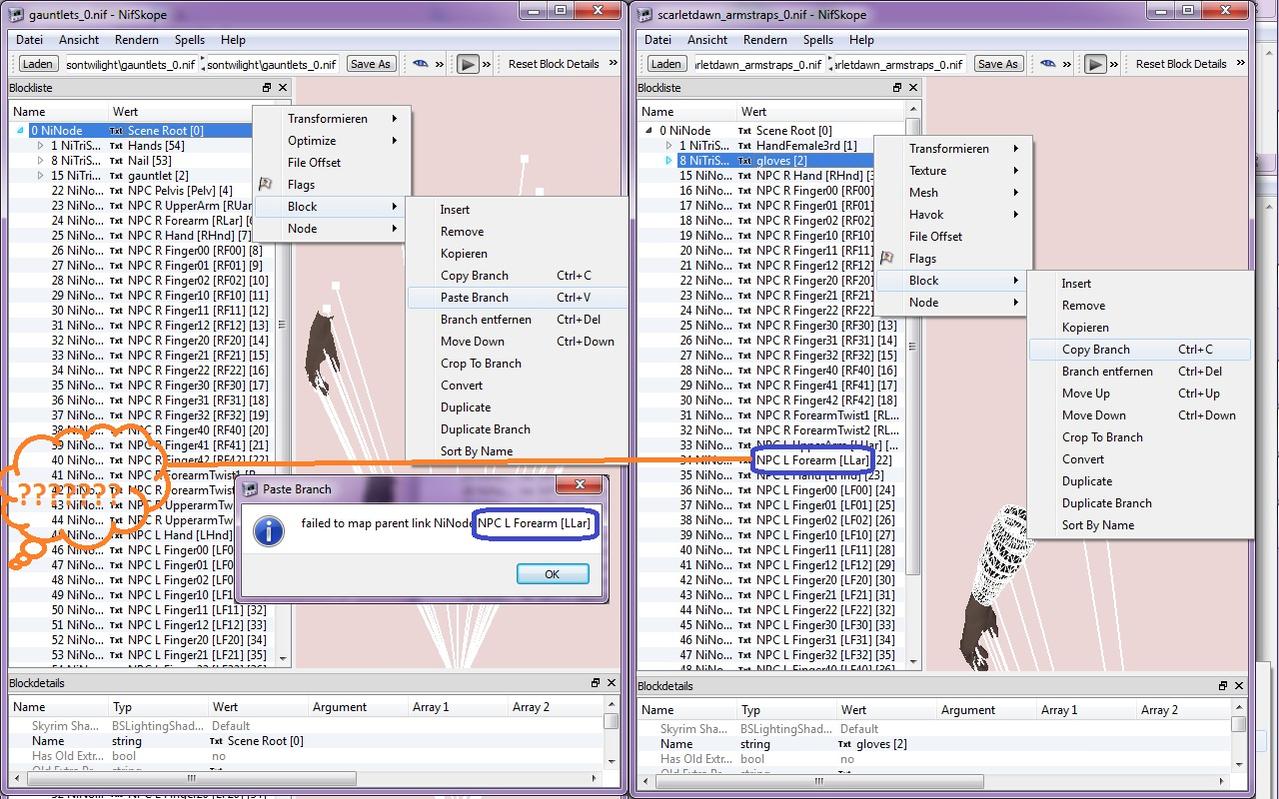Choose Paste Branch from the Block submenu
1279x799 pixels.
474,298
